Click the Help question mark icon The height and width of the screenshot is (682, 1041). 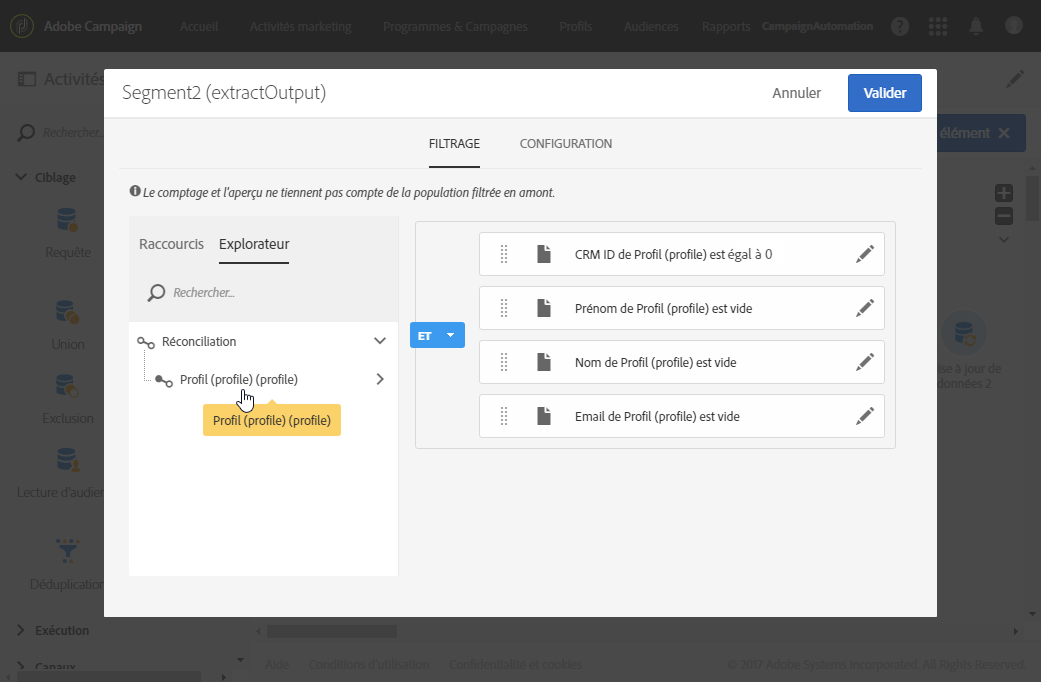[900, 27]
